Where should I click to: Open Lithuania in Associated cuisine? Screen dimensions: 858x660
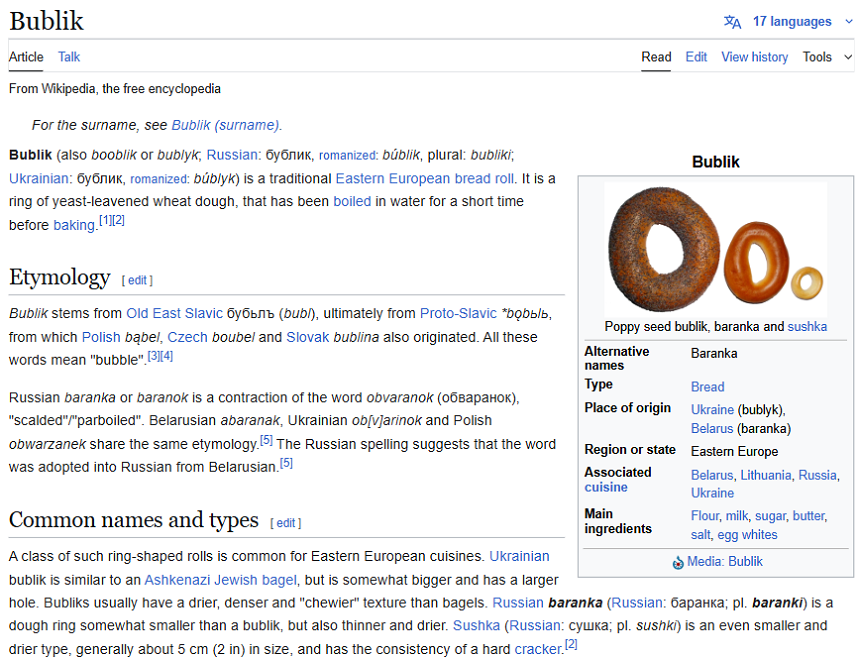tap(766, 475)
